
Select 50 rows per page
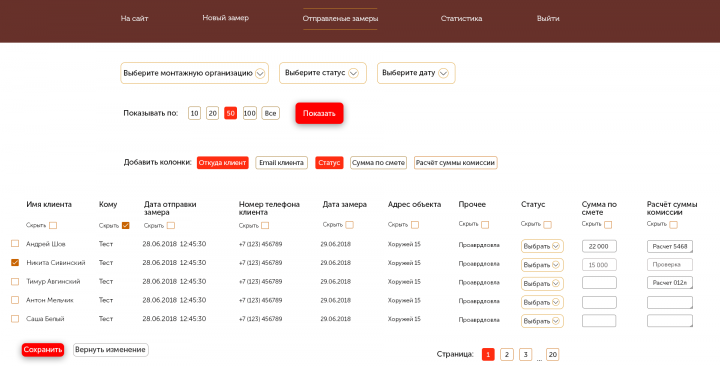231,113
